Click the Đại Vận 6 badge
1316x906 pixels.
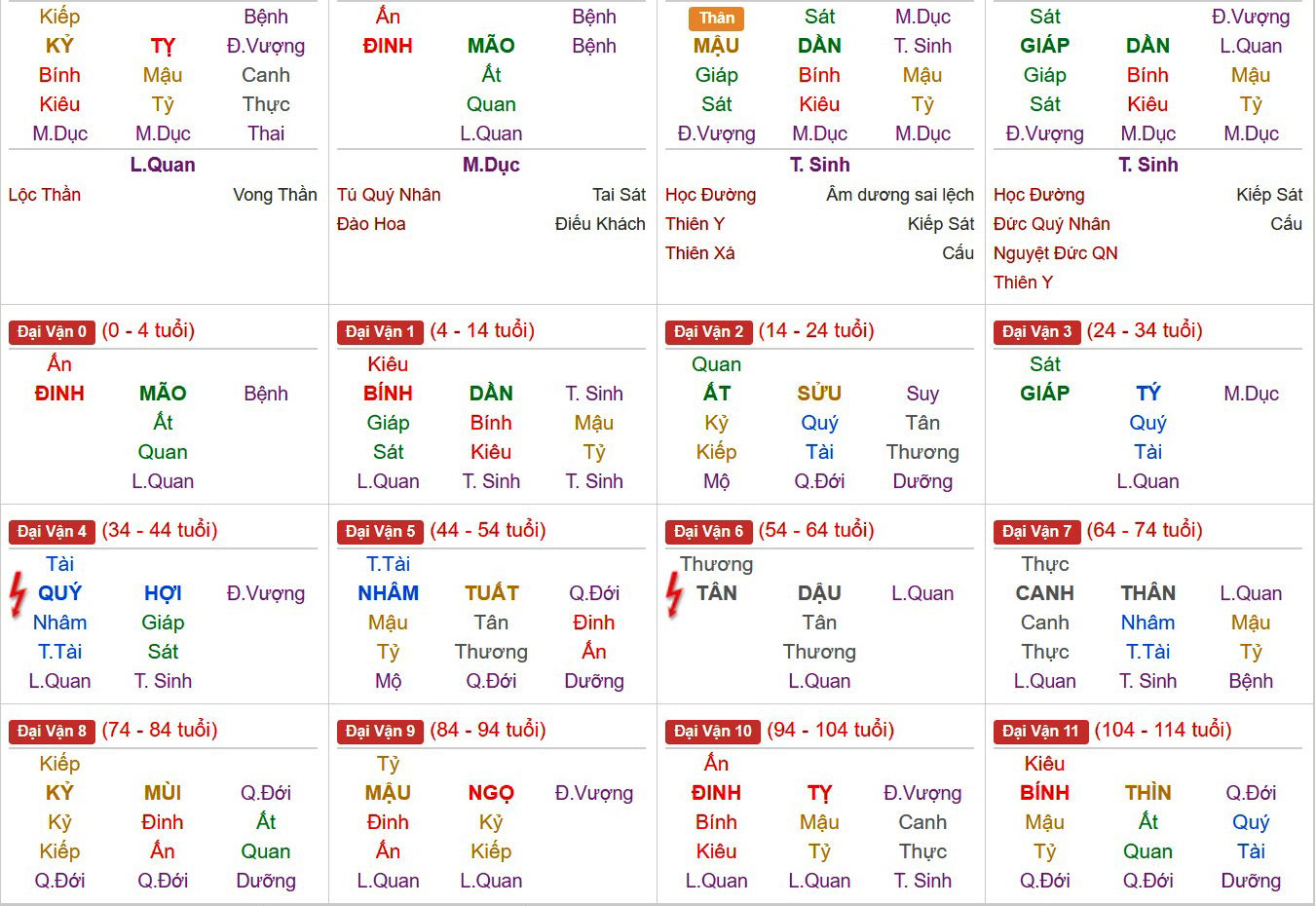pyautogui.click(x=708, y=532)
